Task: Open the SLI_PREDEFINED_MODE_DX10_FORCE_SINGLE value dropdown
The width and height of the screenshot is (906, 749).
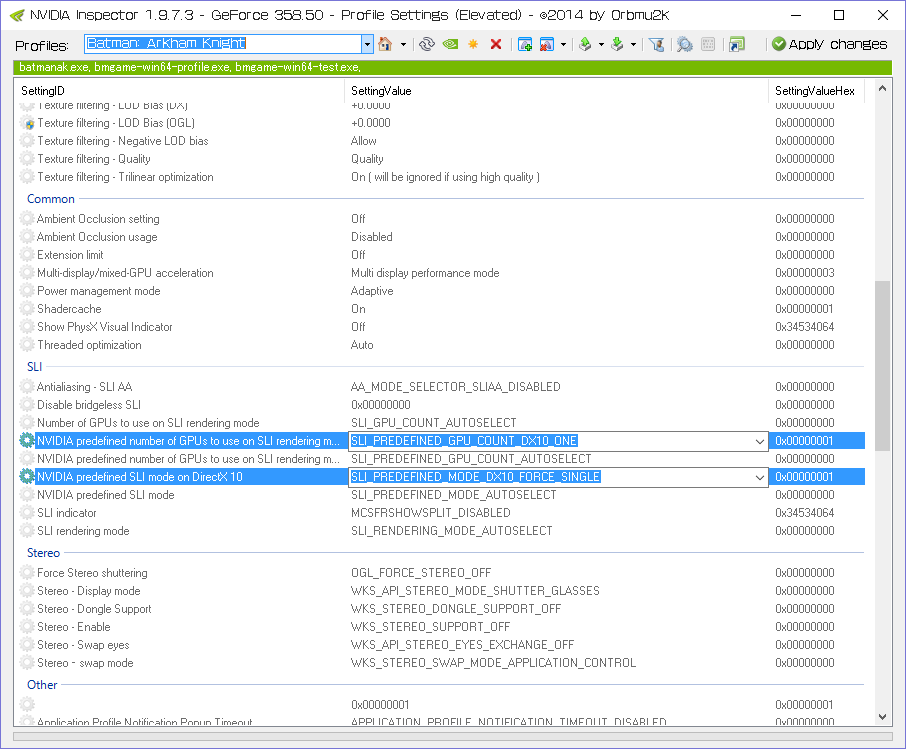Action: [x=760, y=477]
